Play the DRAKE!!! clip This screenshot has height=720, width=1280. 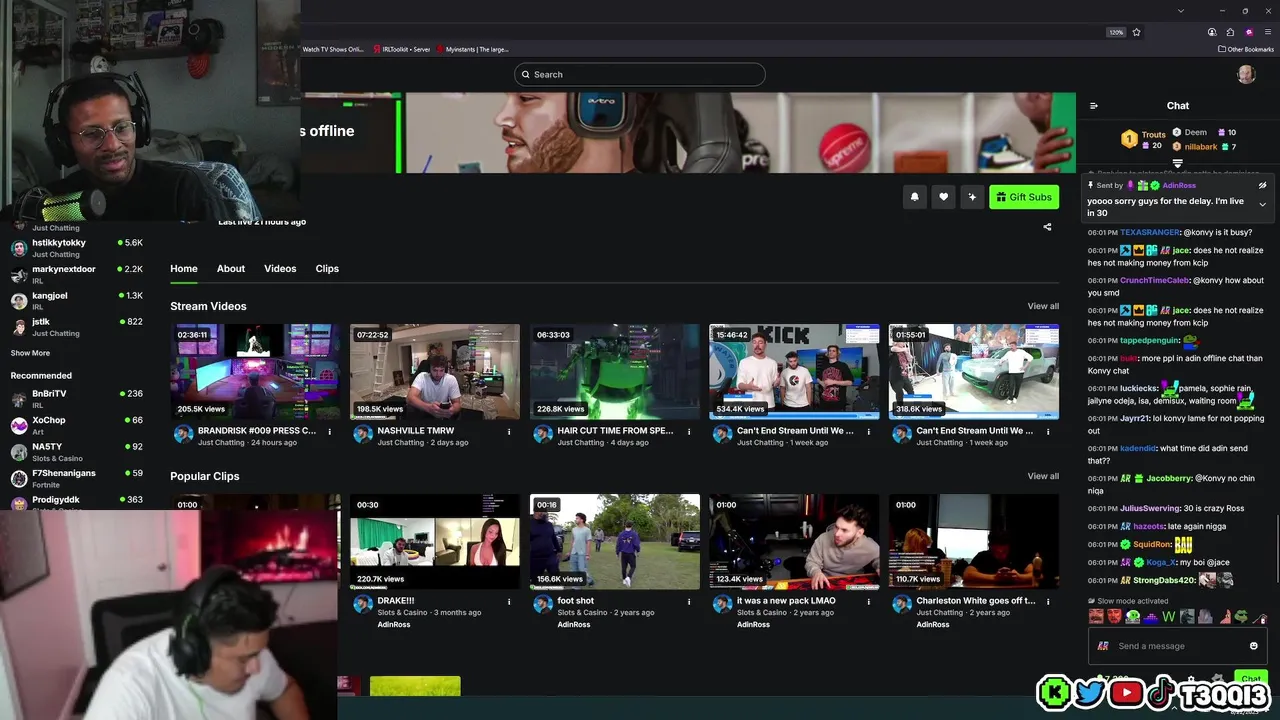point(435,541)
